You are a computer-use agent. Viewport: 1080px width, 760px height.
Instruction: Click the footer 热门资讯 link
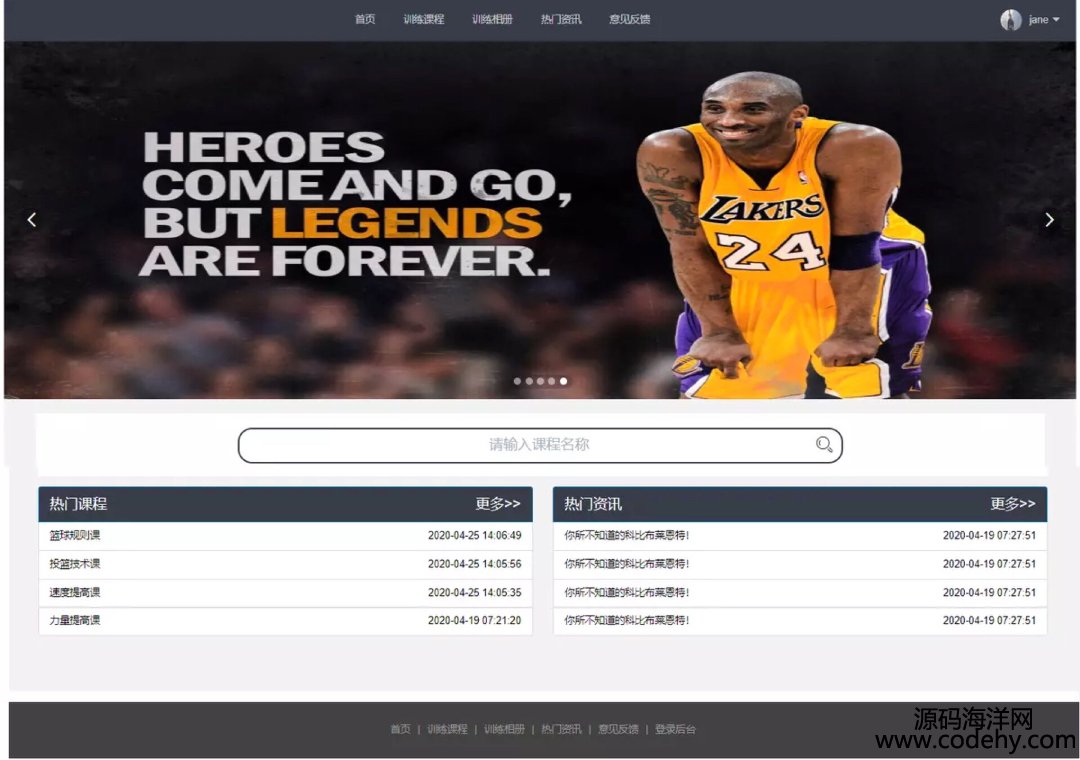[561, 729]
